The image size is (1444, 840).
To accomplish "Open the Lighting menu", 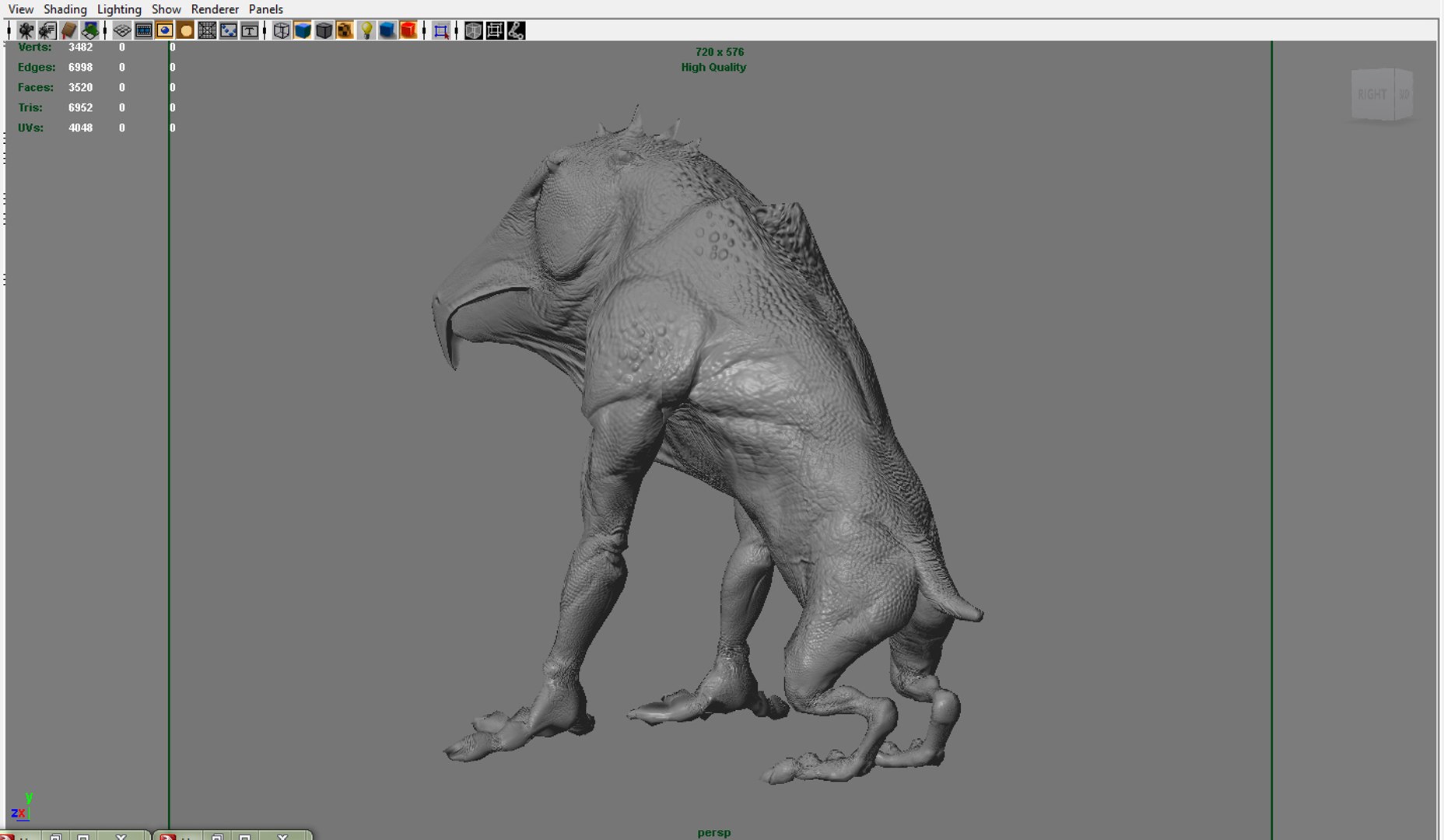I will tap(119, 9).
